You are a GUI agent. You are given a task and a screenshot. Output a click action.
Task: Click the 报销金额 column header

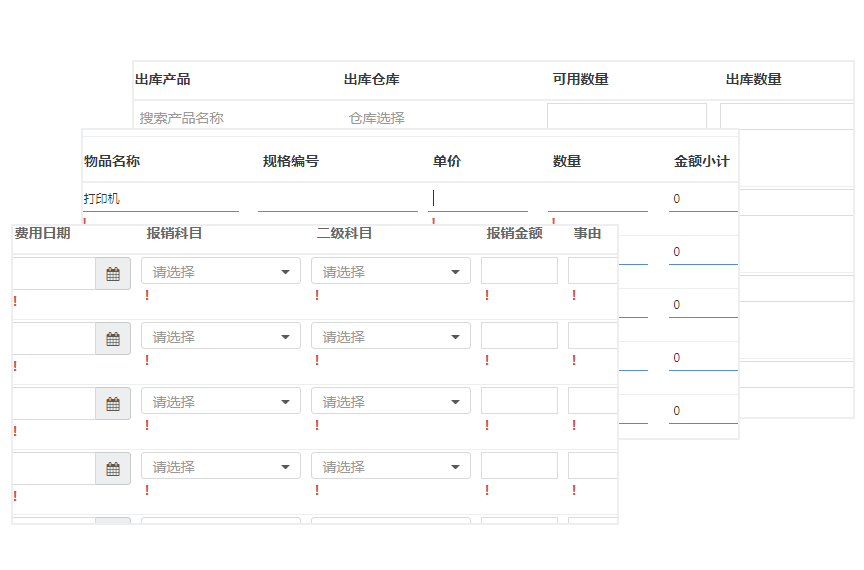(x=514, y=233)
